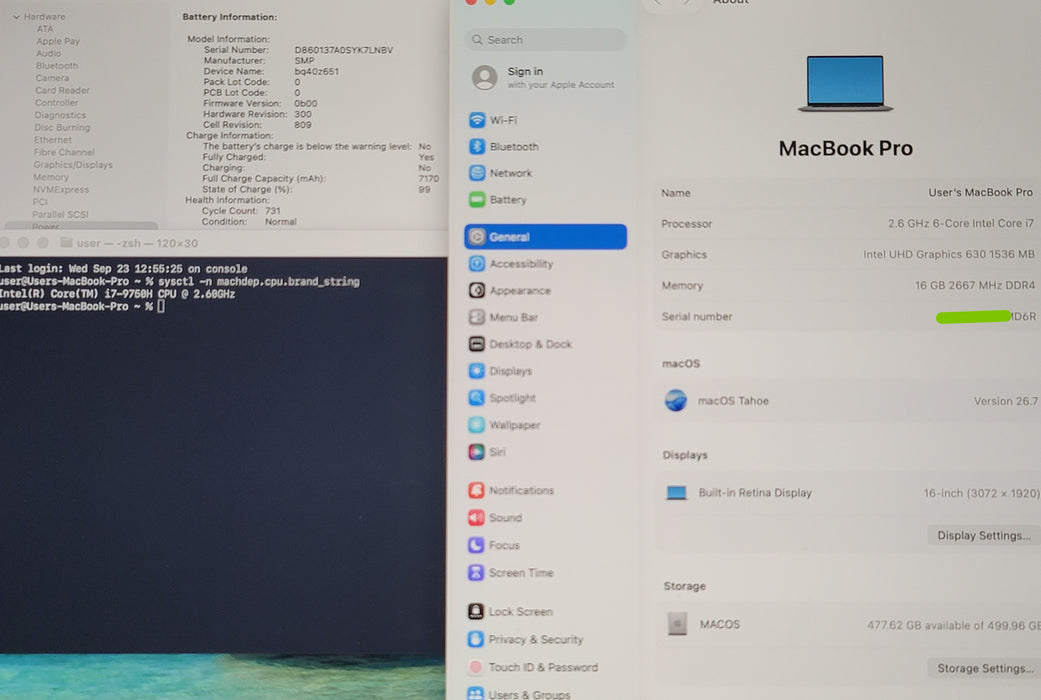The image size is (1041, 700).
Task: Click Cycle Count value 731
Action: tap(273, 211)
